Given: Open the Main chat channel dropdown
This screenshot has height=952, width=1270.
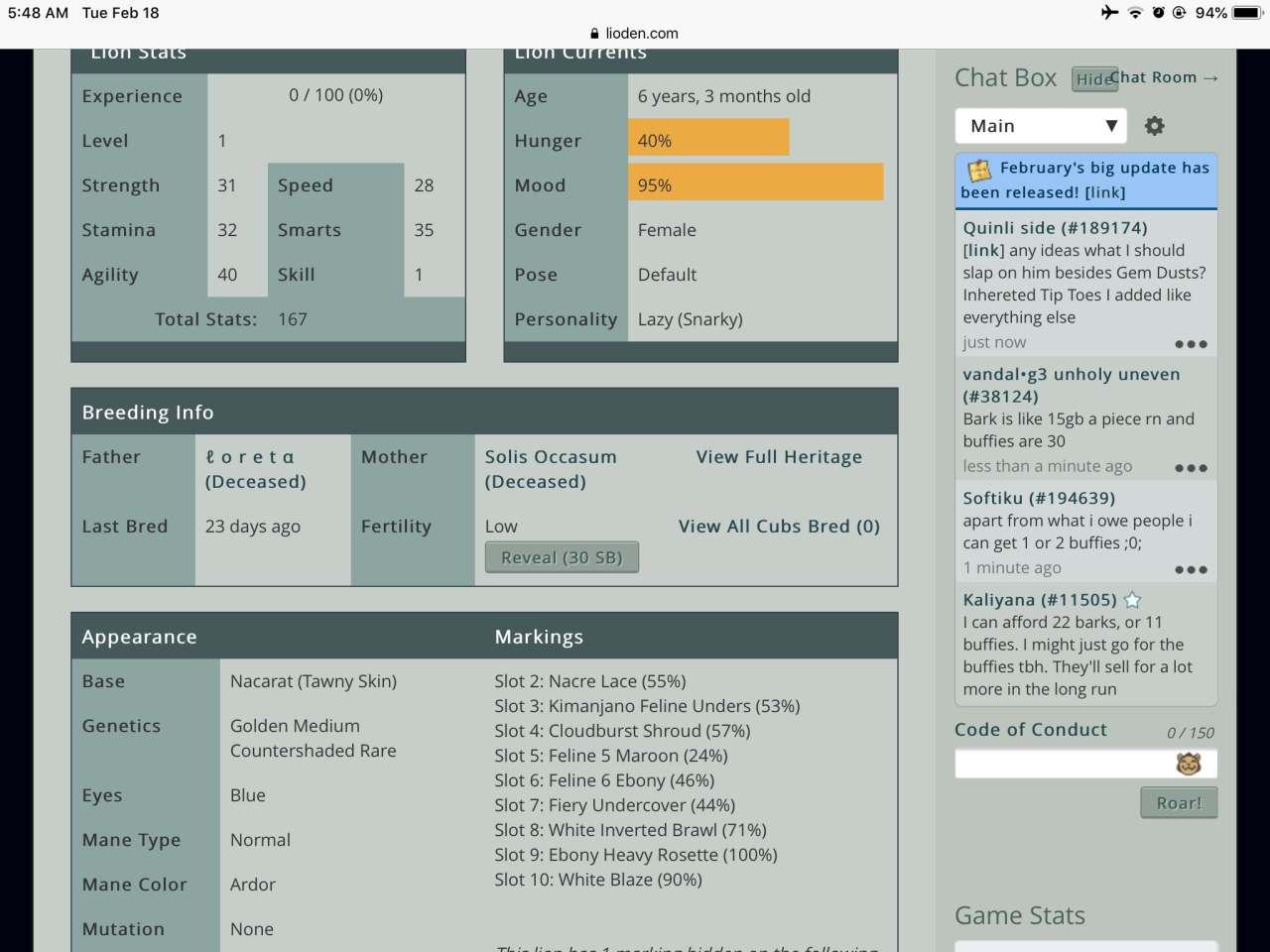Looking at the screenshot, I should 1041,126.
